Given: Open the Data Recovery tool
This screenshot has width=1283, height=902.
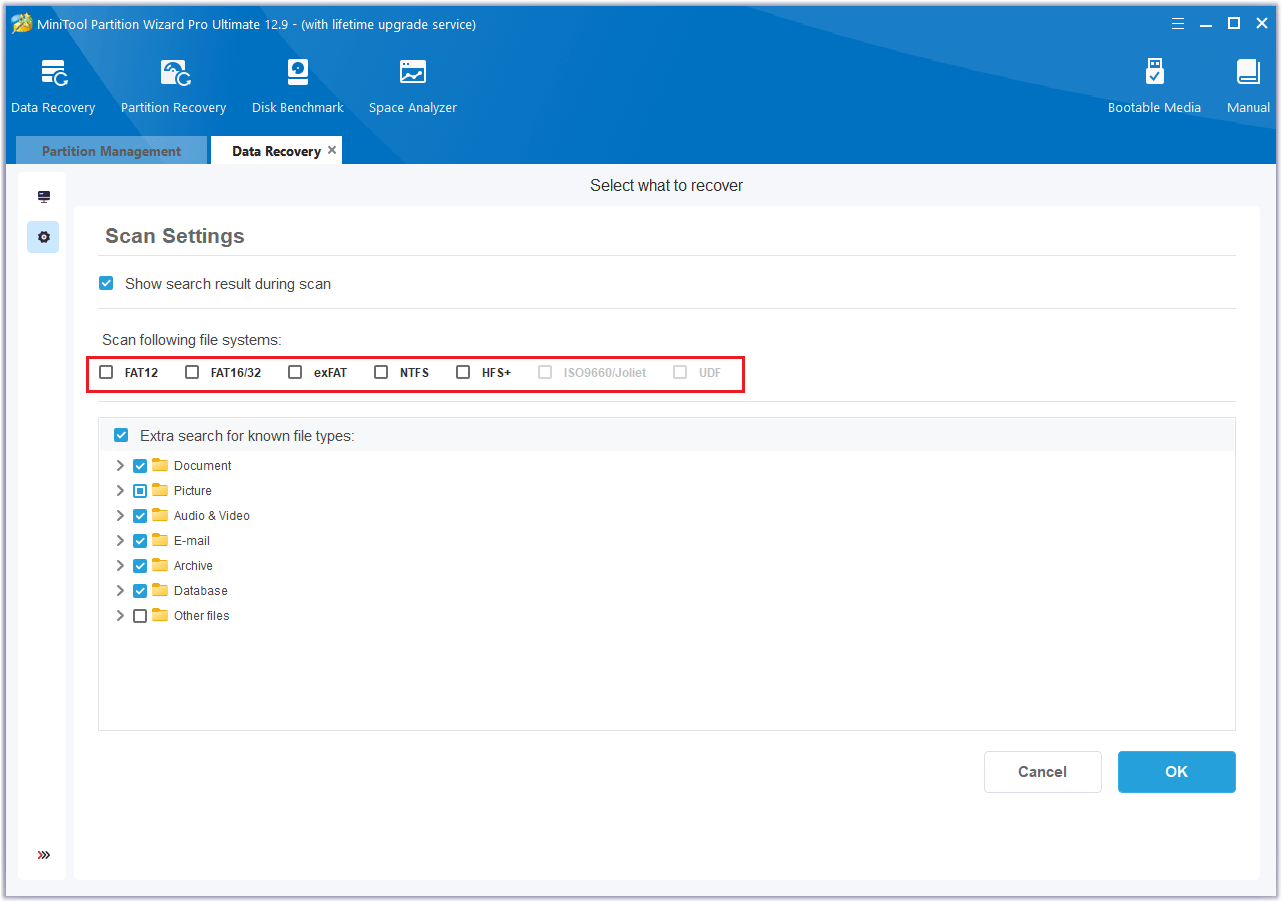Looking at the screenshot, I should [53, 86].
